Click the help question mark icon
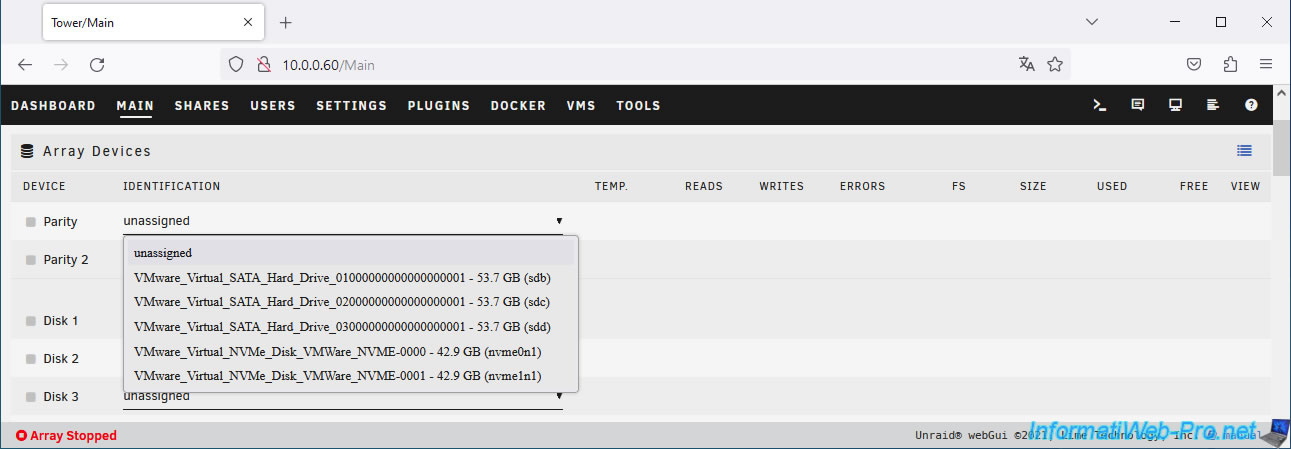Screen dimensions: 1291x449 1251,105
